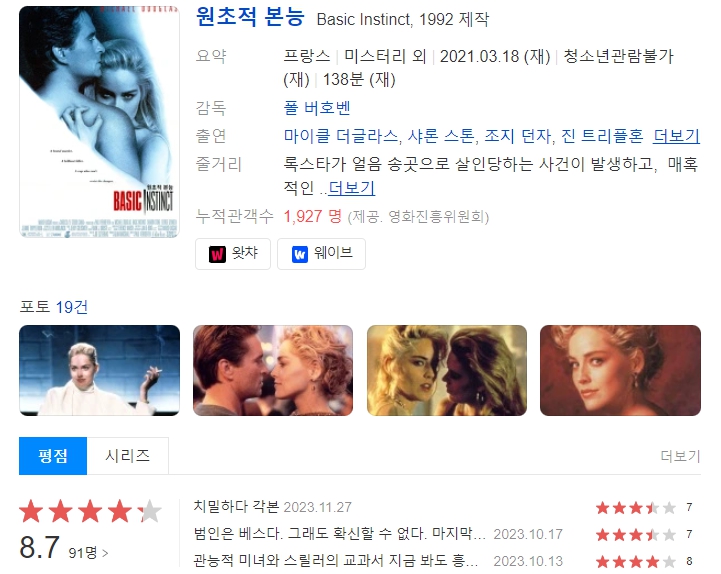Open photo of man and woman face to face
The image size is (721, 574).
click(x=273, y=370)
